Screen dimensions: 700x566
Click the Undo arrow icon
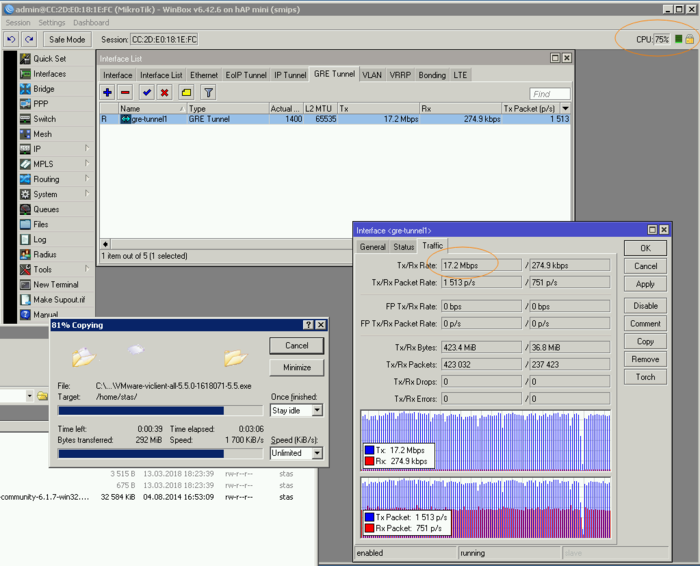(11, 40)
